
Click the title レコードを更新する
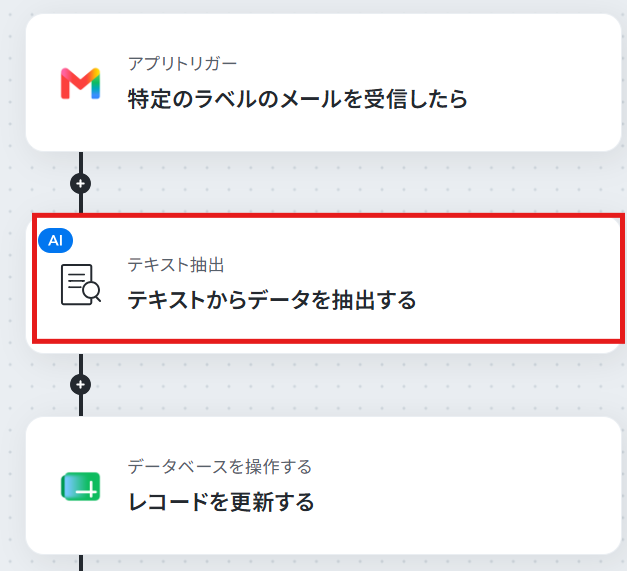point(221,502)
